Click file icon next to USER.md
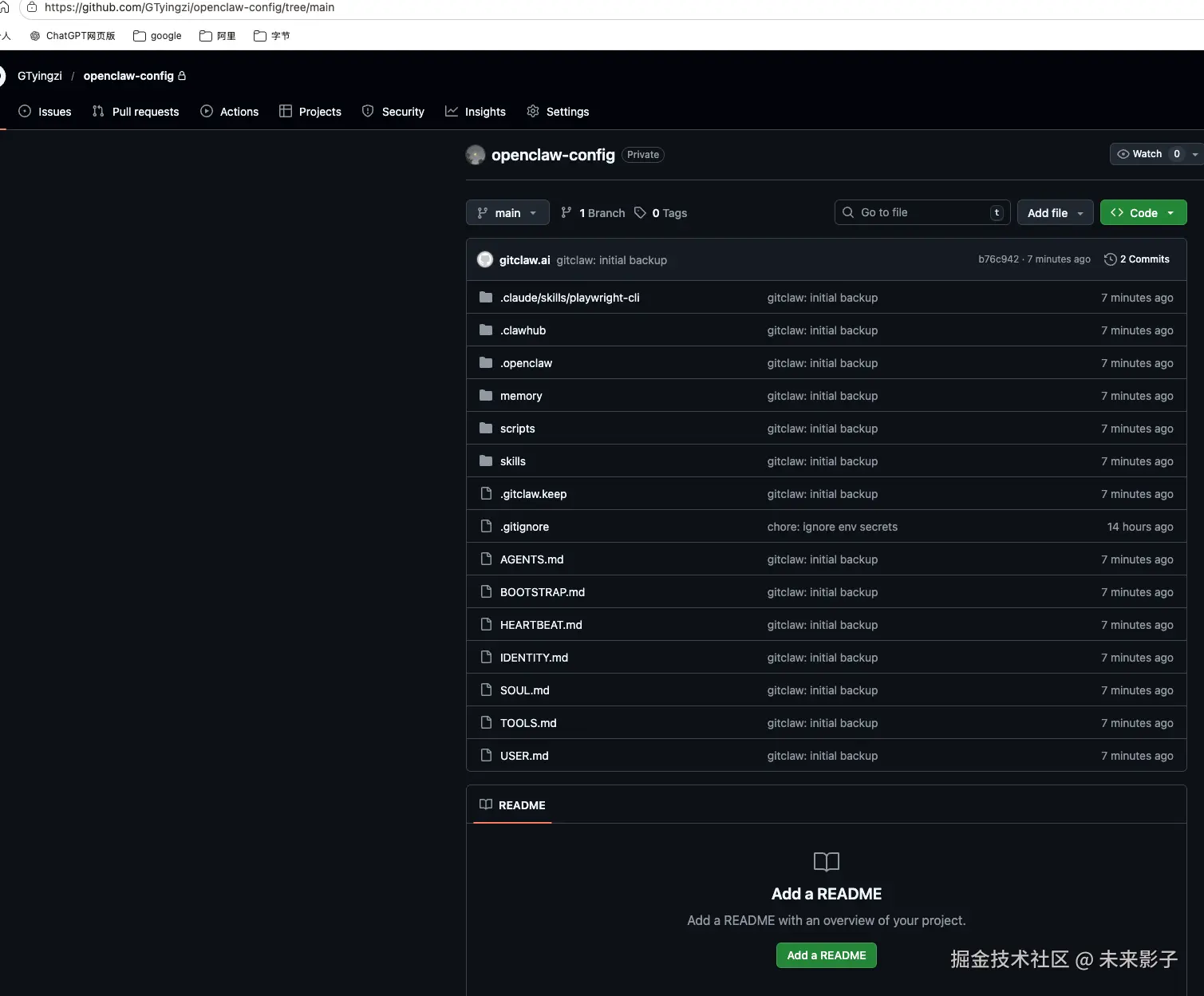 coord(486,755)
